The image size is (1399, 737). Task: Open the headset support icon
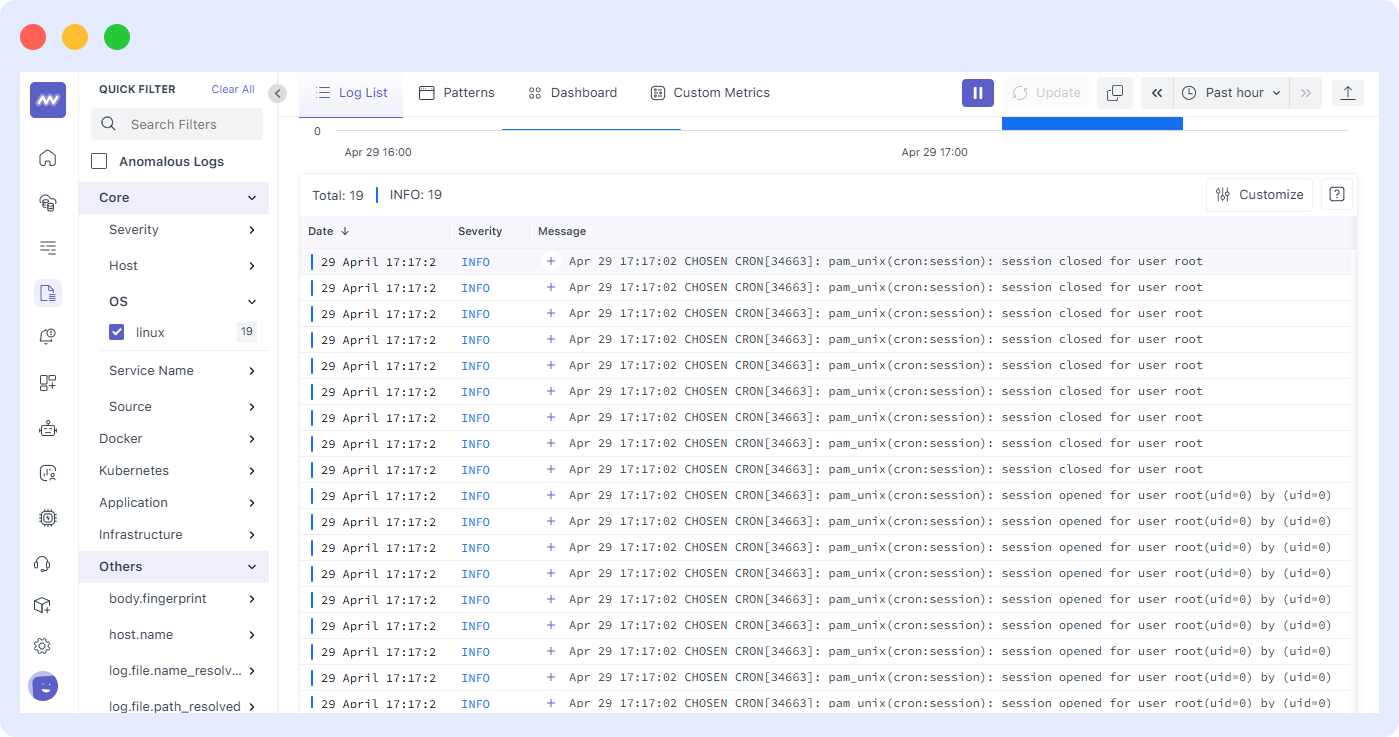[x=42, y=563]
